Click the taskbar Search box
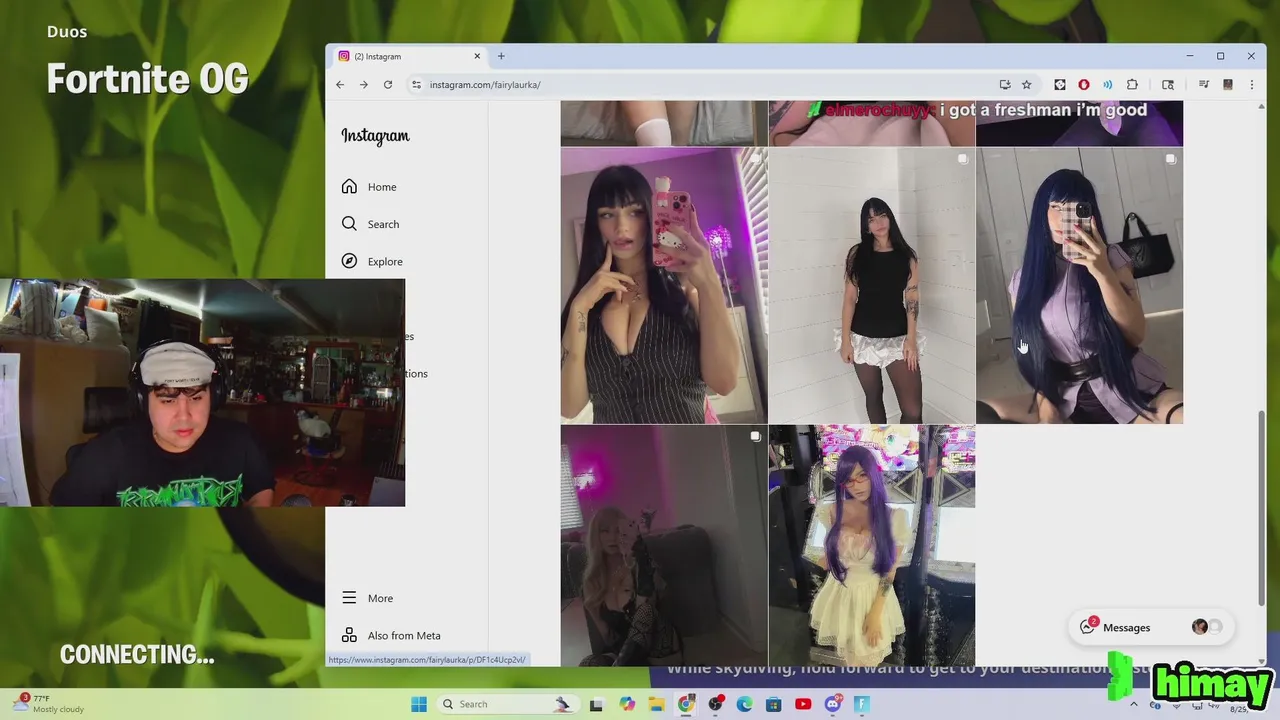1280x720 pixels. point(507,704)
